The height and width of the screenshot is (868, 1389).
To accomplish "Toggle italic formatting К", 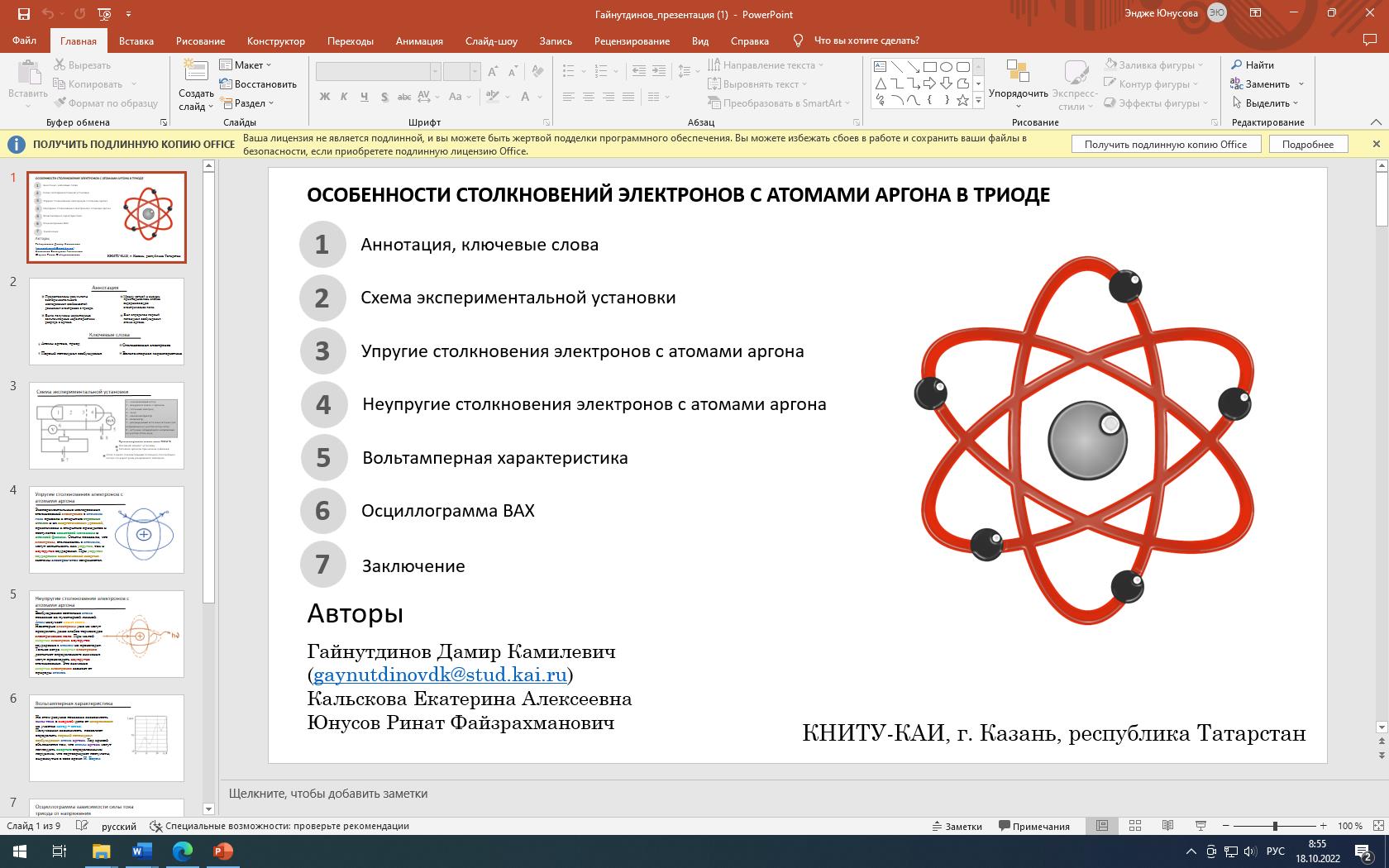I will [344, 97].
